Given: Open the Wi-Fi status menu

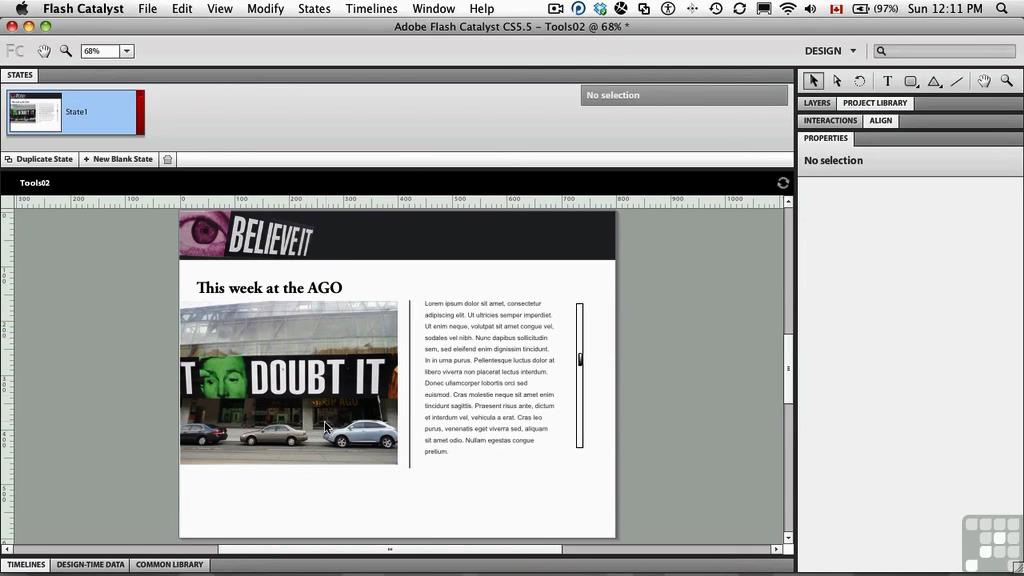Looking at the screenshot, I should pyautogui.click(x=788, y=8).
